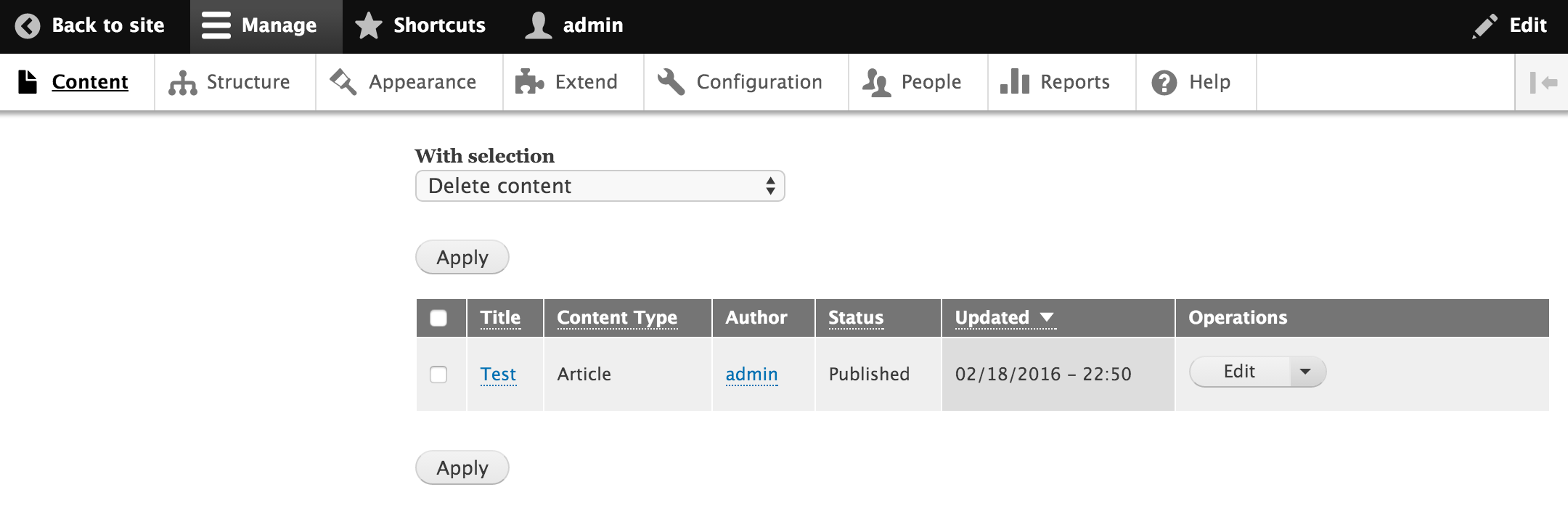Image resolution: width=1568 pixels, height=511 pixels.
Task: Open the Shortcuts star icon
Action: 369,26
